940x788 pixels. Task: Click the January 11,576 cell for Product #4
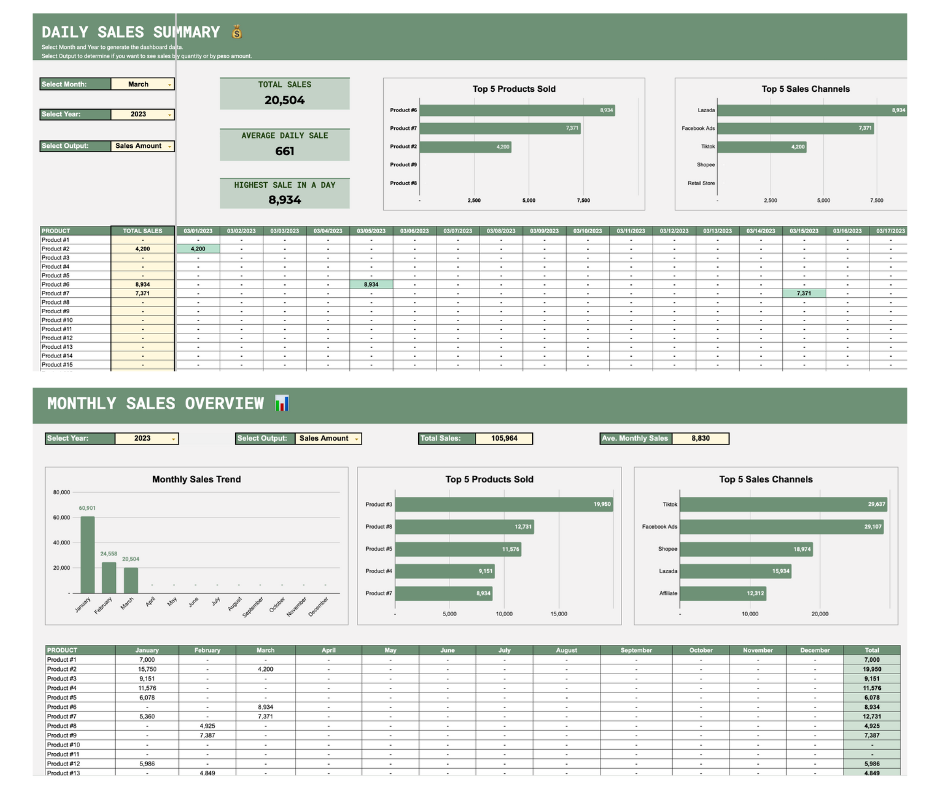(x=147, y=688)
